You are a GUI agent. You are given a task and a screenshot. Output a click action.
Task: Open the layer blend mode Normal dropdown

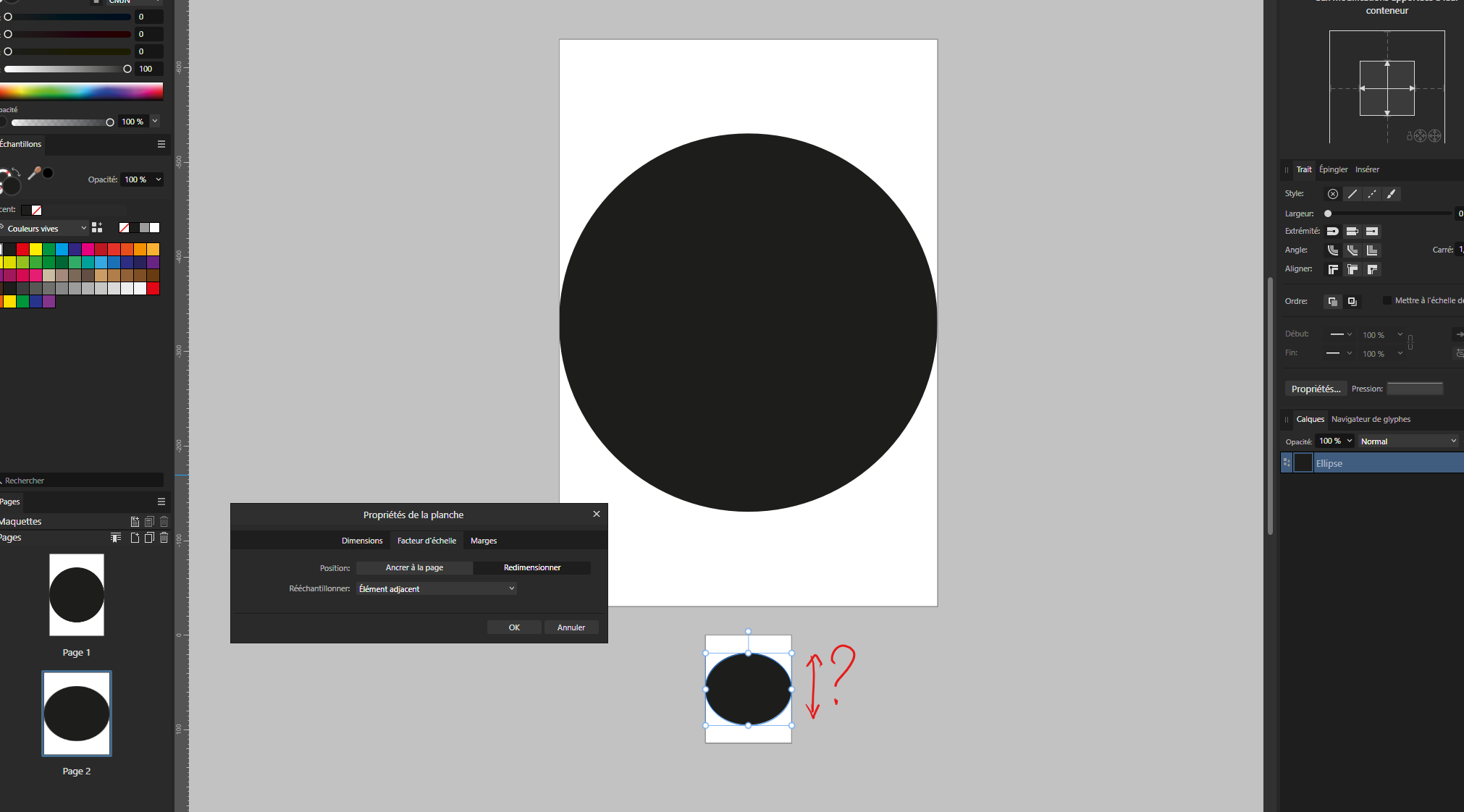coord(1408,441)
